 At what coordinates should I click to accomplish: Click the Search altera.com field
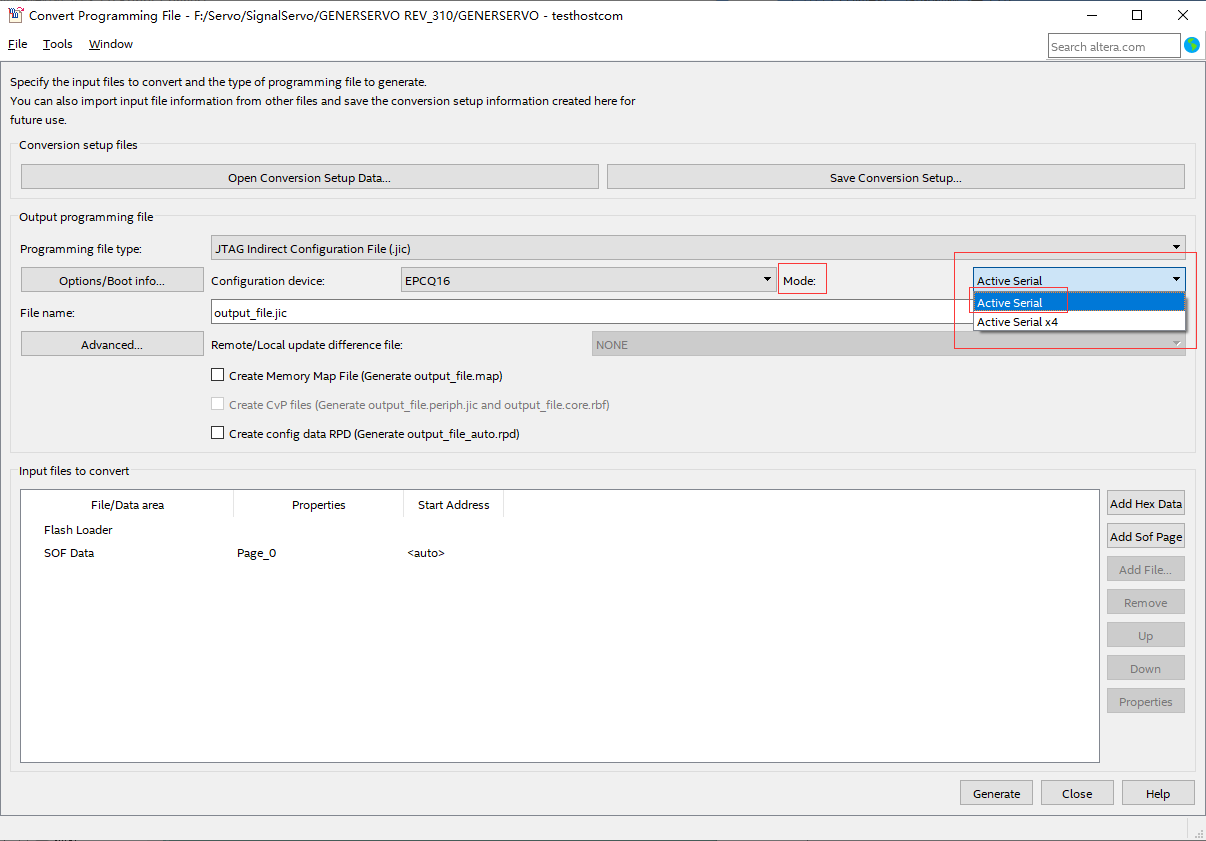[1114, 46]
